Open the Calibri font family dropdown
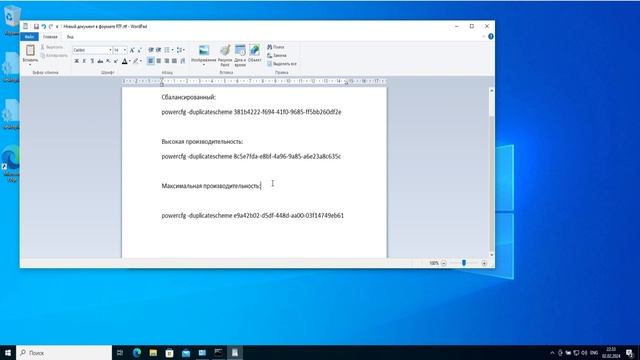Viewport: 640px width, 360px height. (x=110, y=50)
